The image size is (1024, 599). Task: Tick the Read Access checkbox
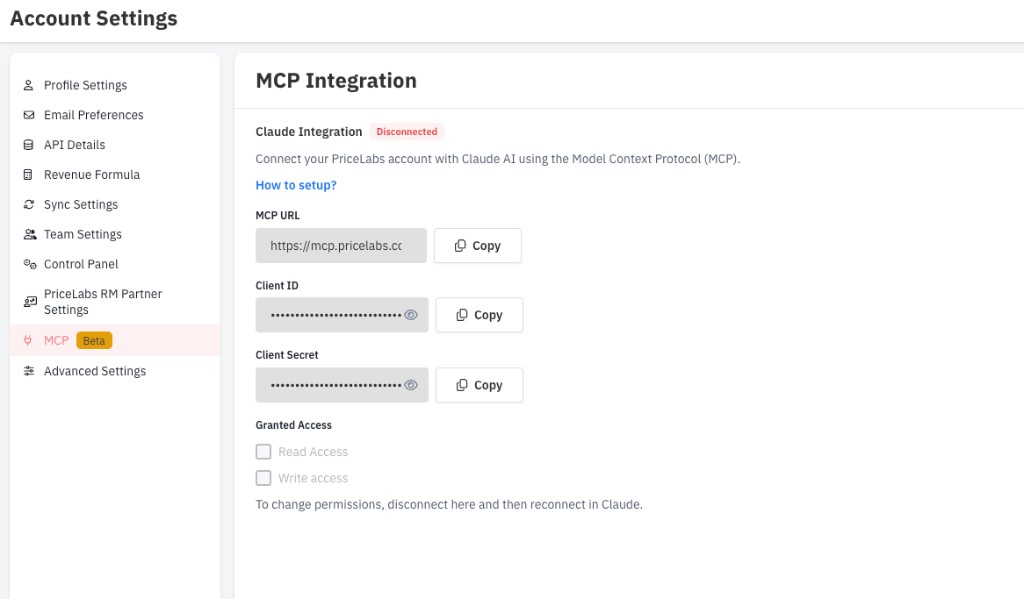[263, 451]
